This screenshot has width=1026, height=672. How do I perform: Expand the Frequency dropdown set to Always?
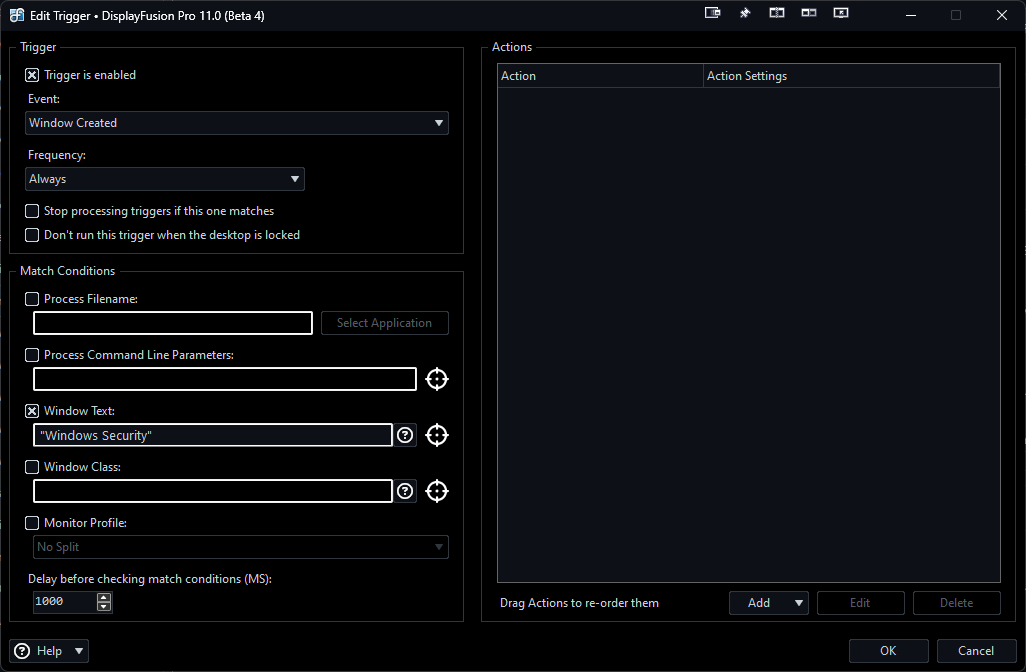[x=165, y=179]
